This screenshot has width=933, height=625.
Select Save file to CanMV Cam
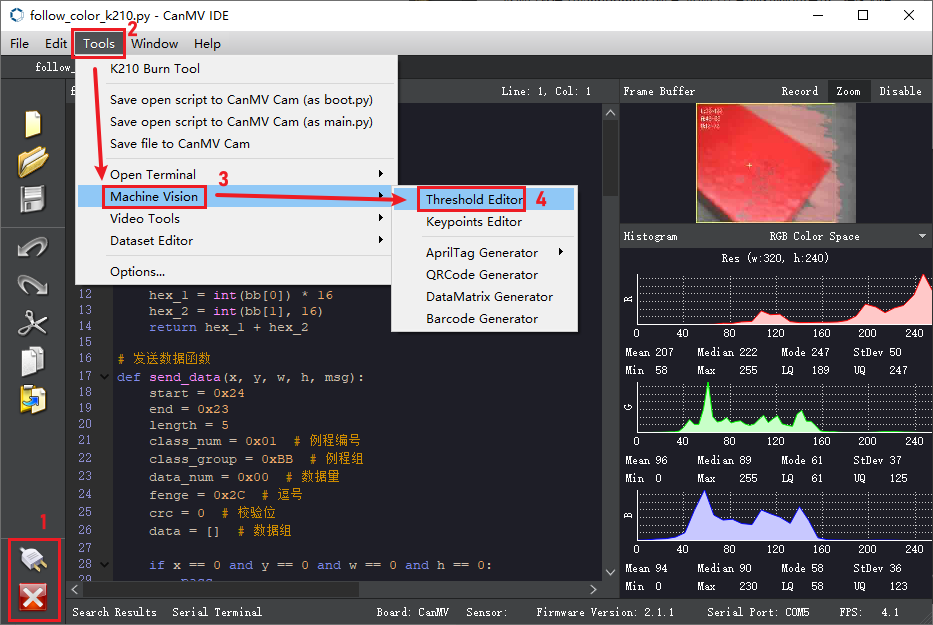[x=236, y=143]
